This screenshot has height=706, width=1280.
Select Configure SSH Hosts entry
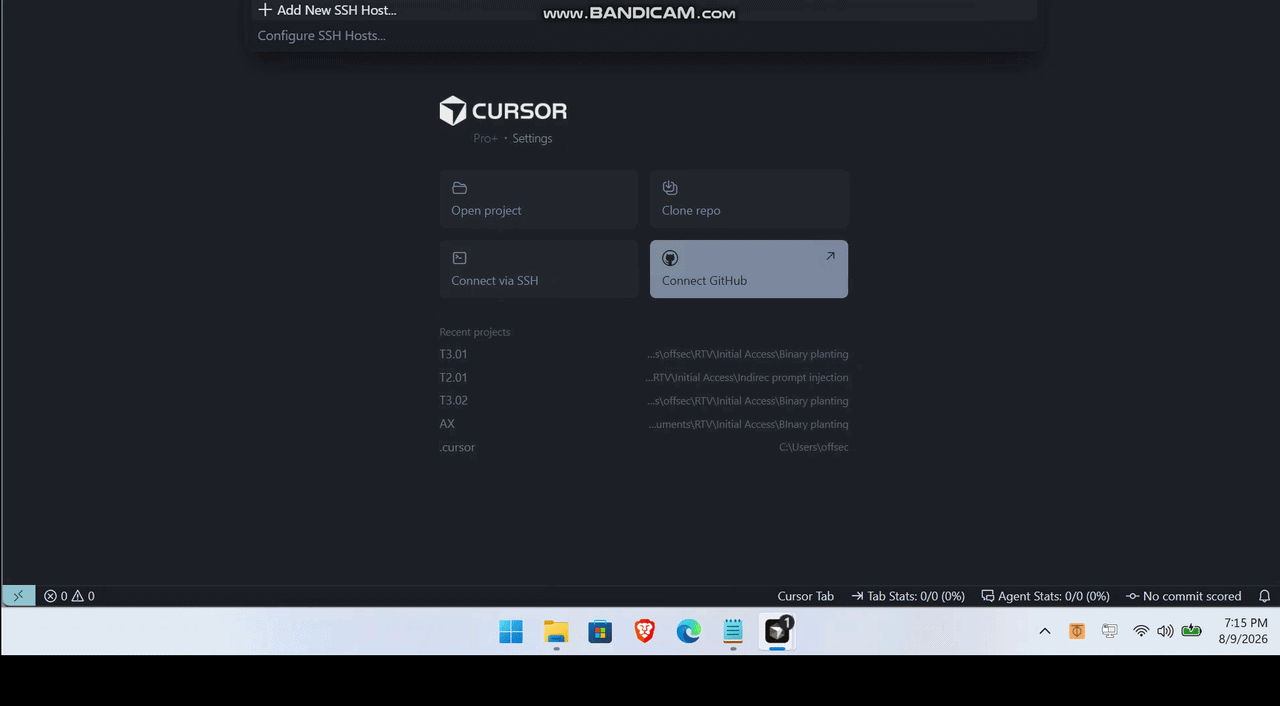(642, 36)
